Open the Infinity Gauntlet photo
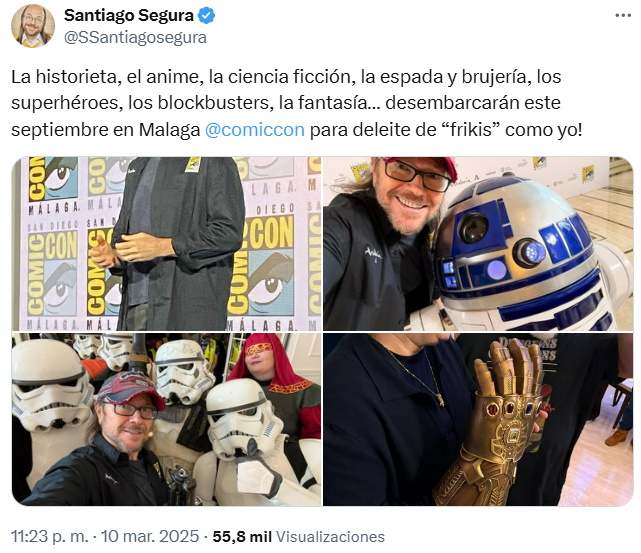Screen dimensions: 641x553 [478, 419]
